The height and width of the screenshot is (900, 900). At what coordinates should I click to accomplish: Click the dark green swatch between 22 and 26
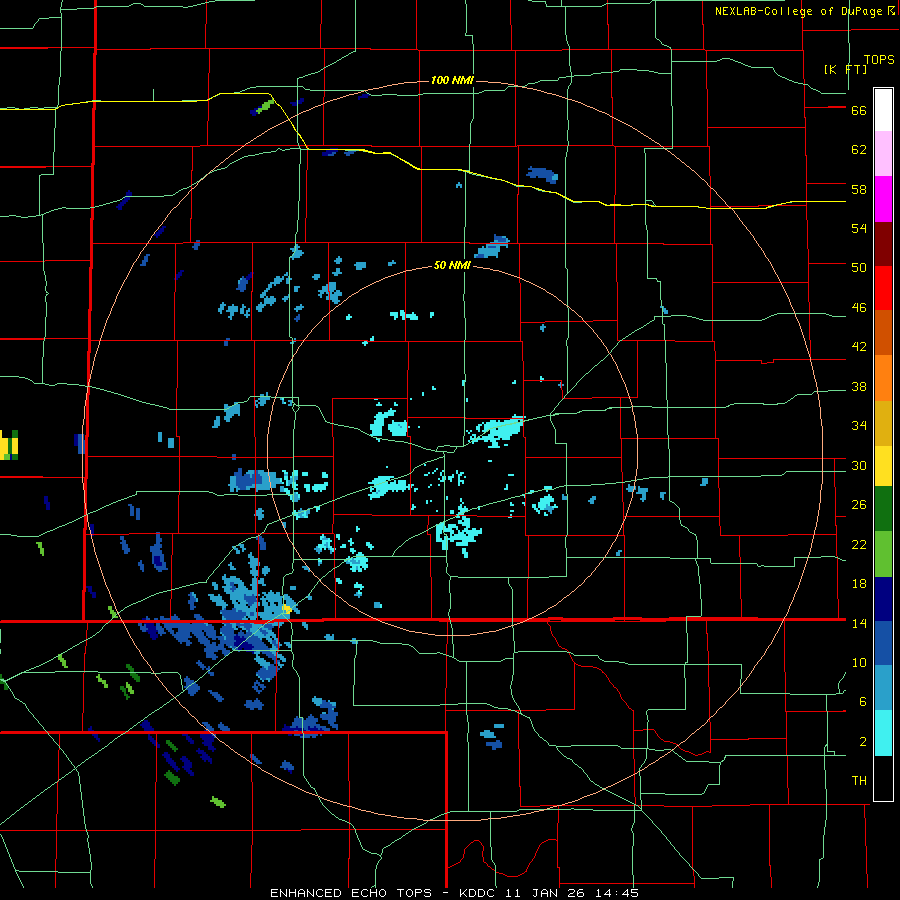point(883,509)
